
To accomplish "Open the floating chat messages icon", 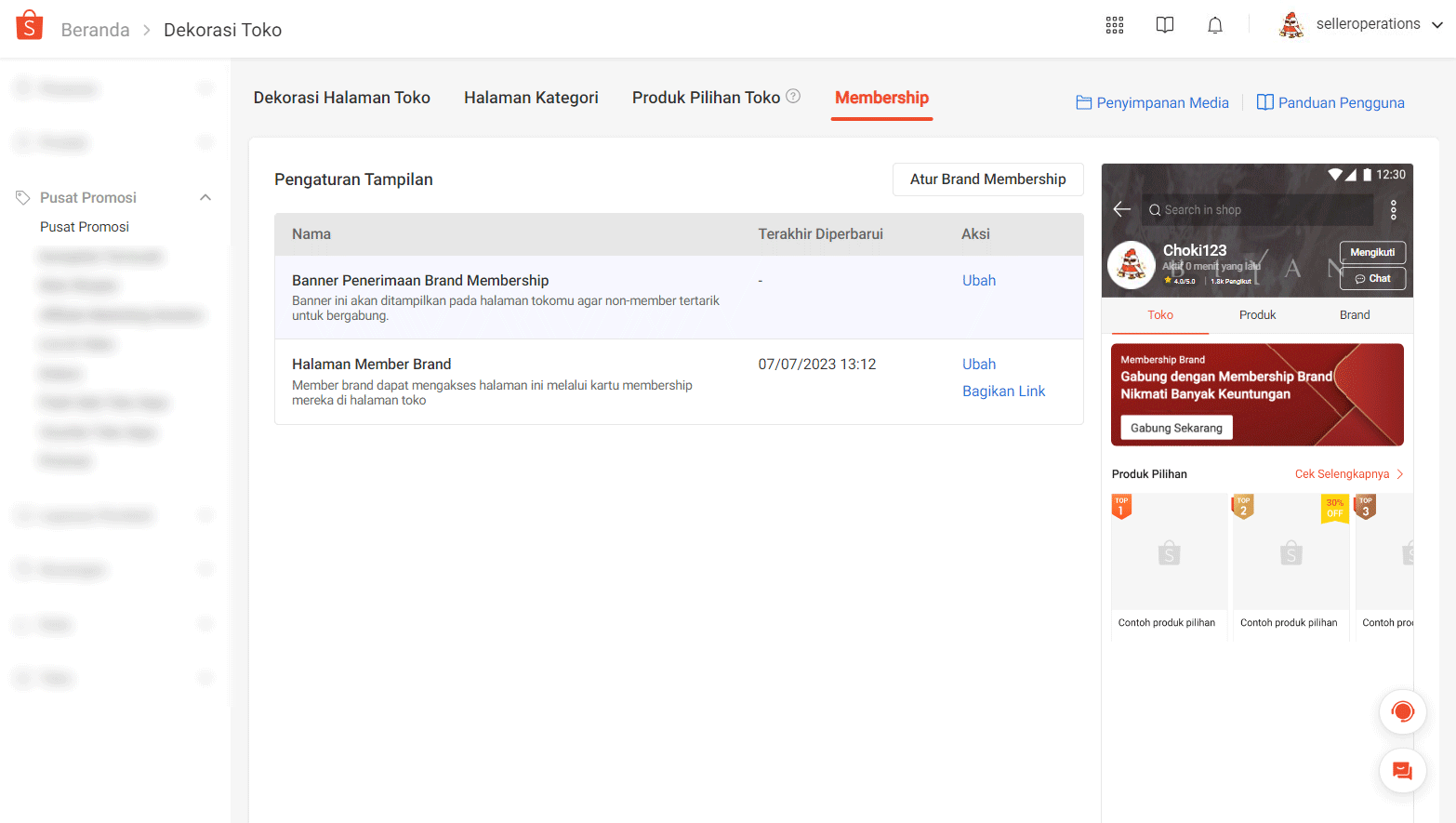I will 1403,770.
